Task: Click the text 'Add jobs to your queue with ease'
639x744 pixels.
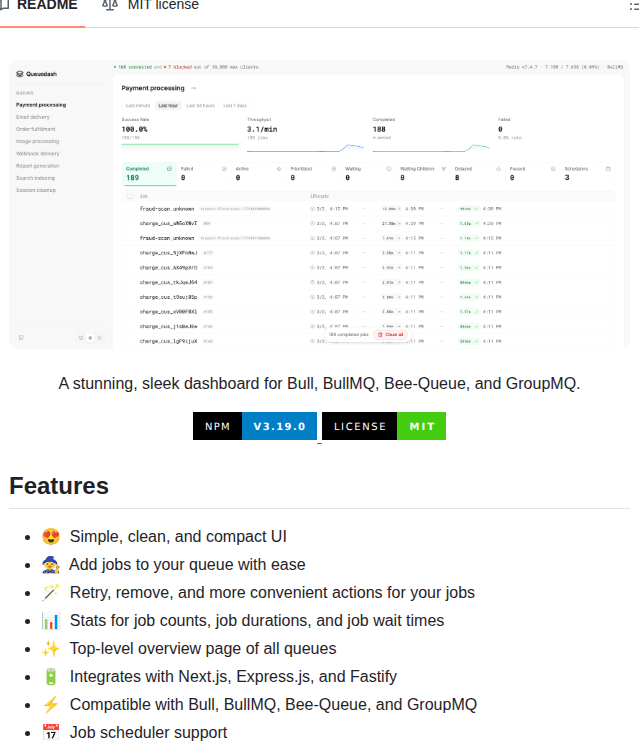Action: tap(187, 565)
